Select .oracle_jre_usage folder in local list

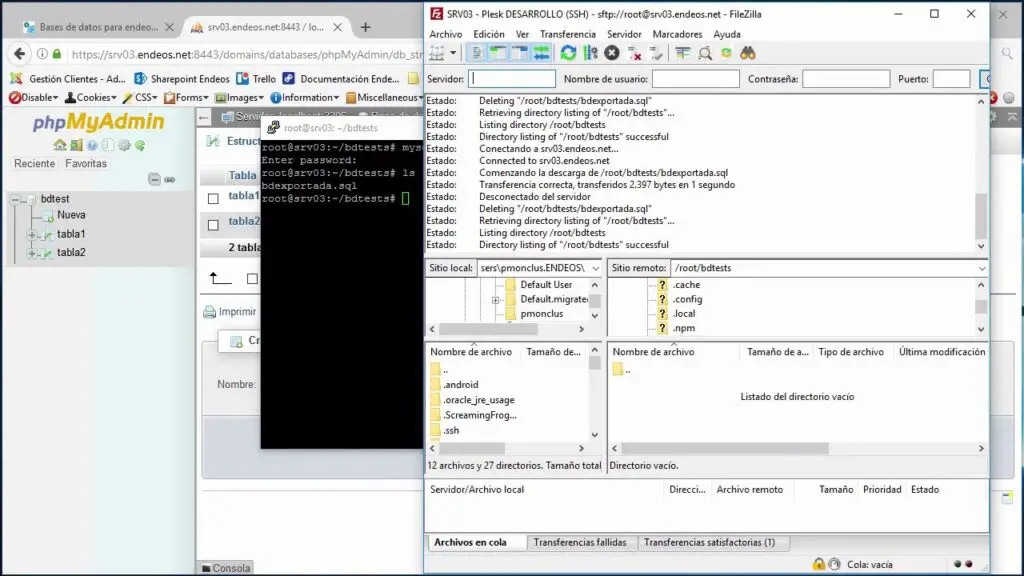(479, 400)
